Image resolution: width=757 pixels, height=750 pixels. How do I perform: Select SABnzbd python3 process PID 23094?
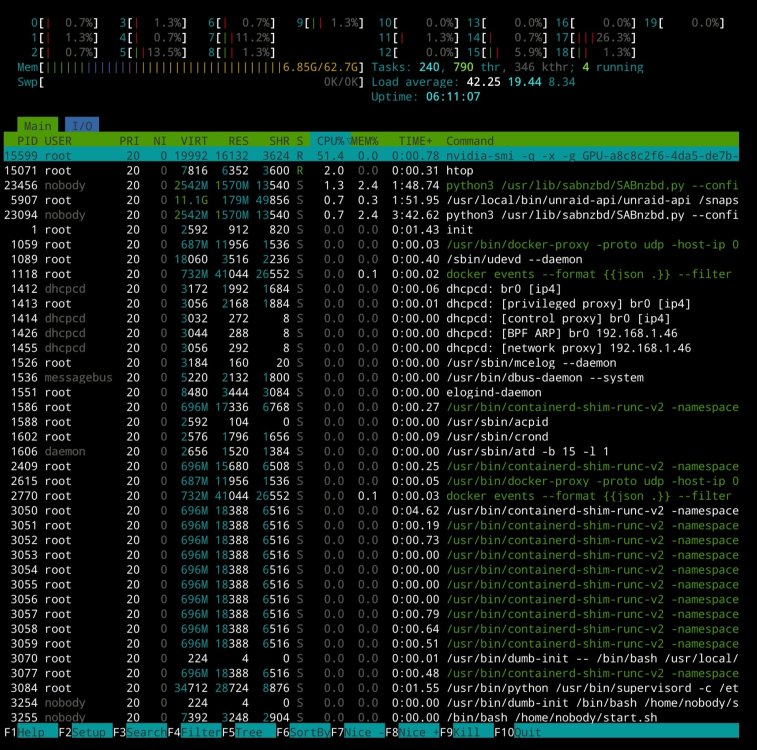pyautogui.click(x=371, y=215)
